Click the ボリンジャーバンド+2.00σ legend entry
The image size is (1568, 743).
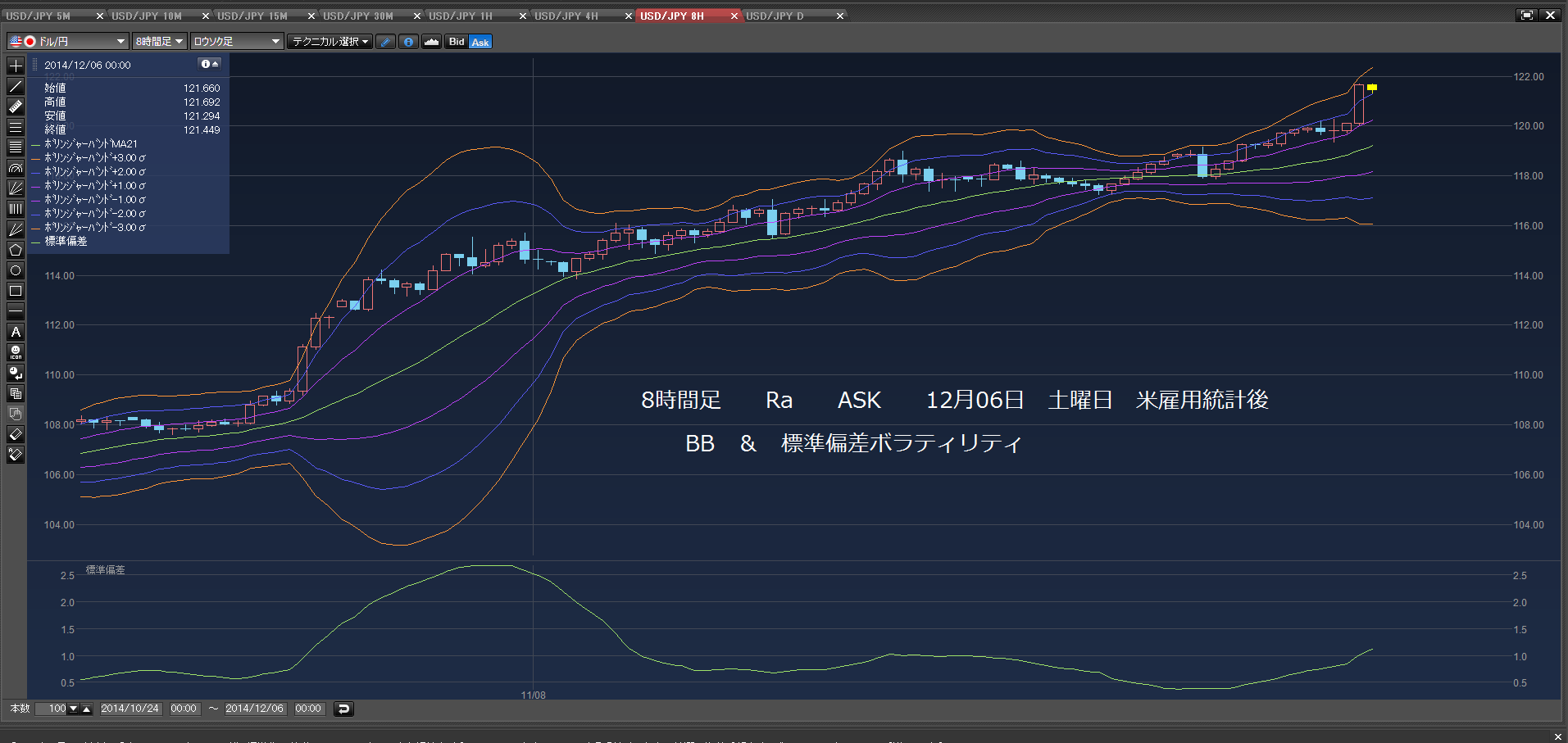coord(94,171)
